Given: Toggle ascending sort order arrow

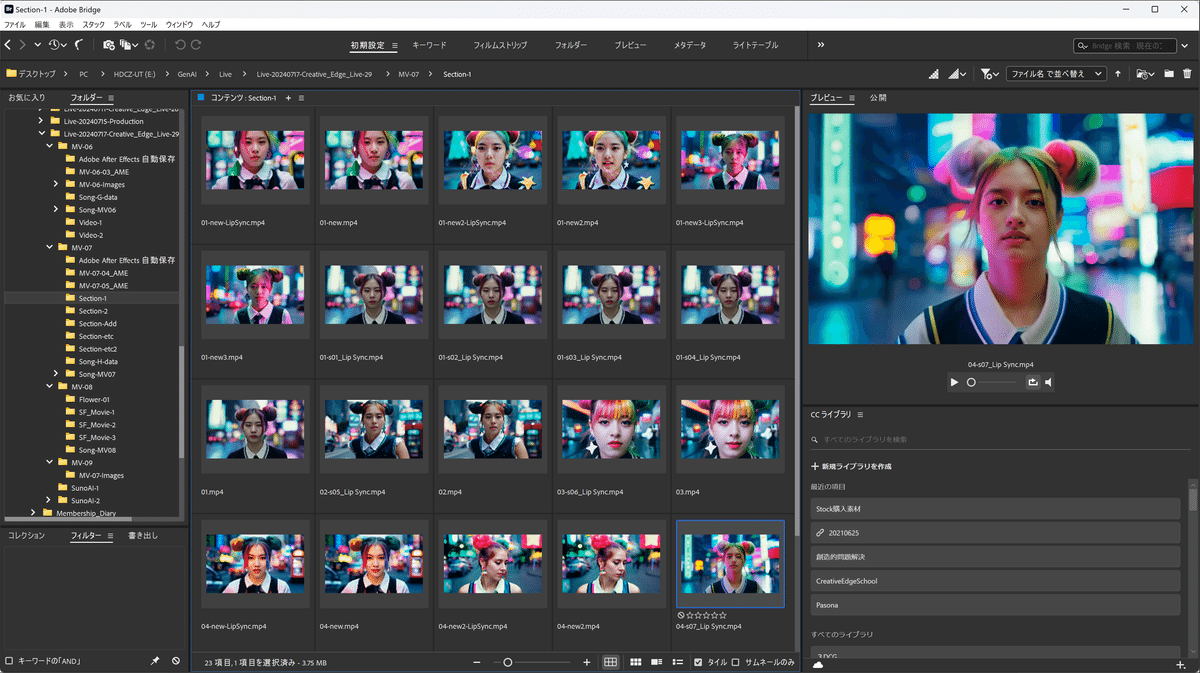Looking at the screenshot, I should 1117,74.
